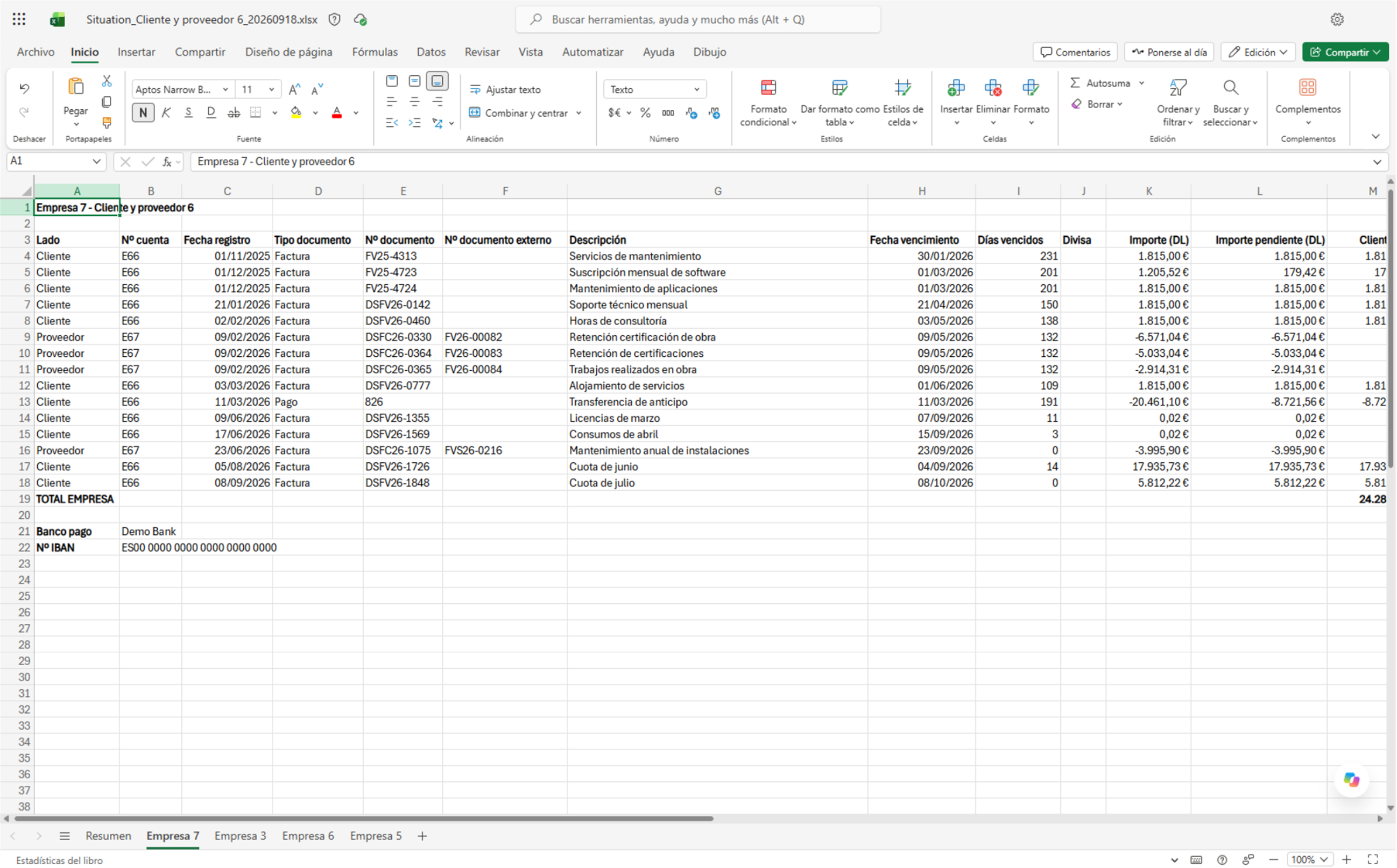Click Combinar y centrar button
Viewport: 1397px width, 868px height.
click(519, 113)
